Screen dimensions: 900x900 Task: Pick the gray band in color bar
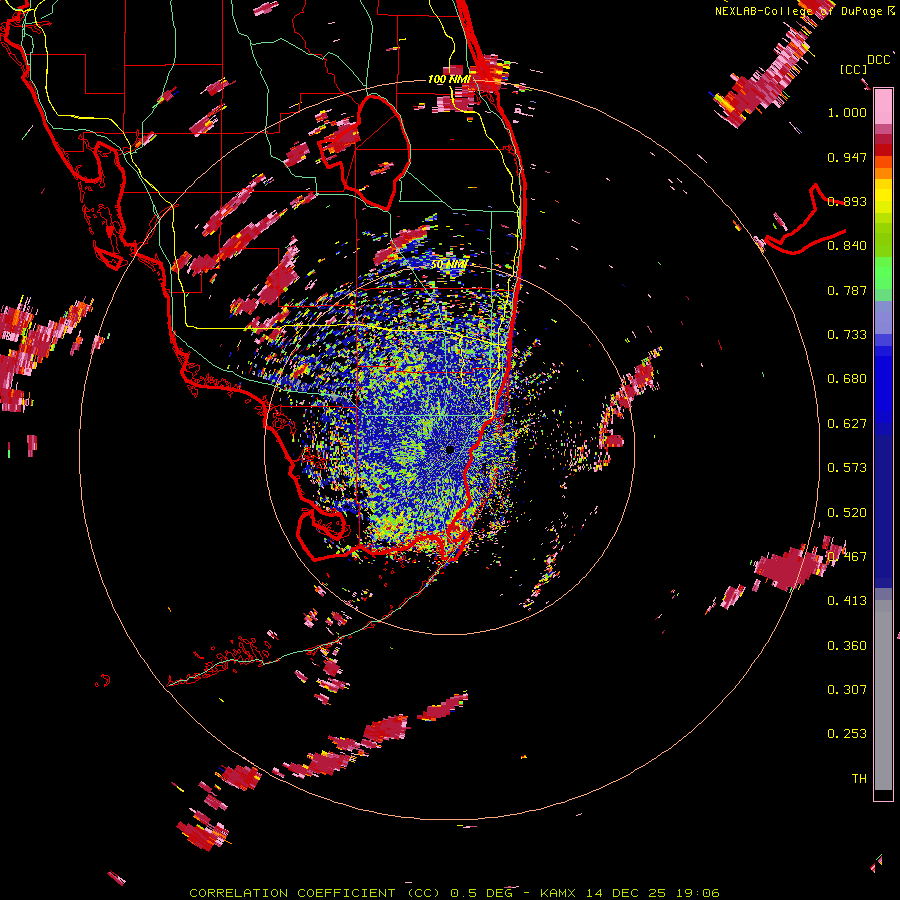883,695
